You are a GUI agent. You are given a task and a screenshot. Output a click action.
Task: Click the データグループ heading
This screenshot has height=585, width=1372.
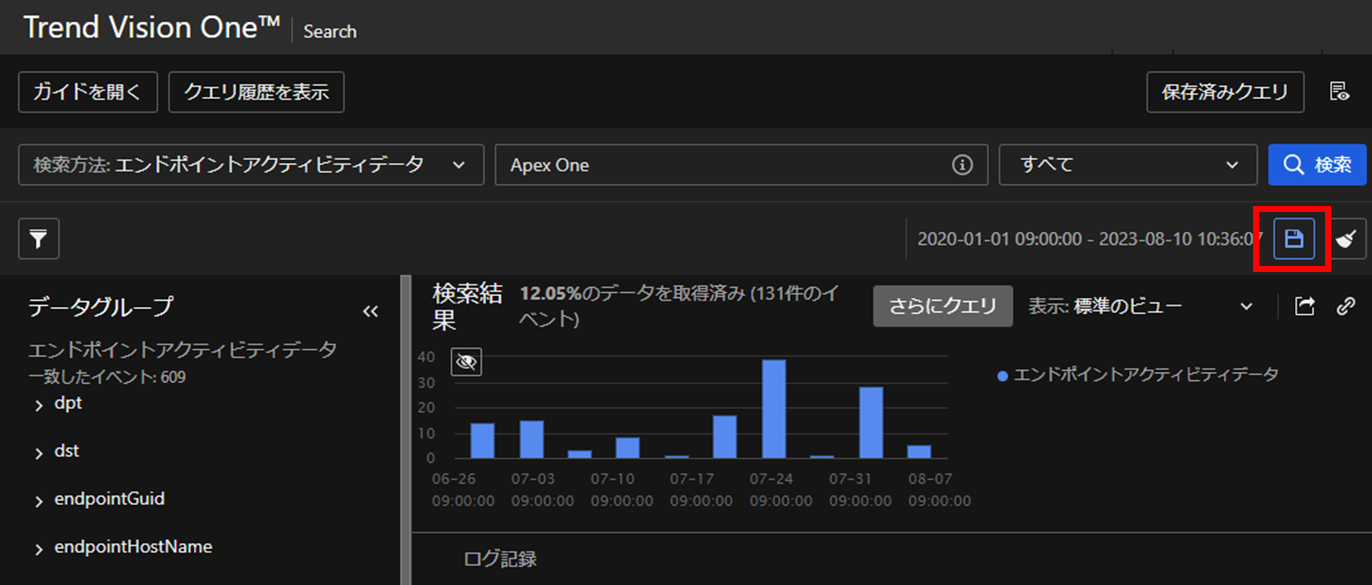[101, 307]
